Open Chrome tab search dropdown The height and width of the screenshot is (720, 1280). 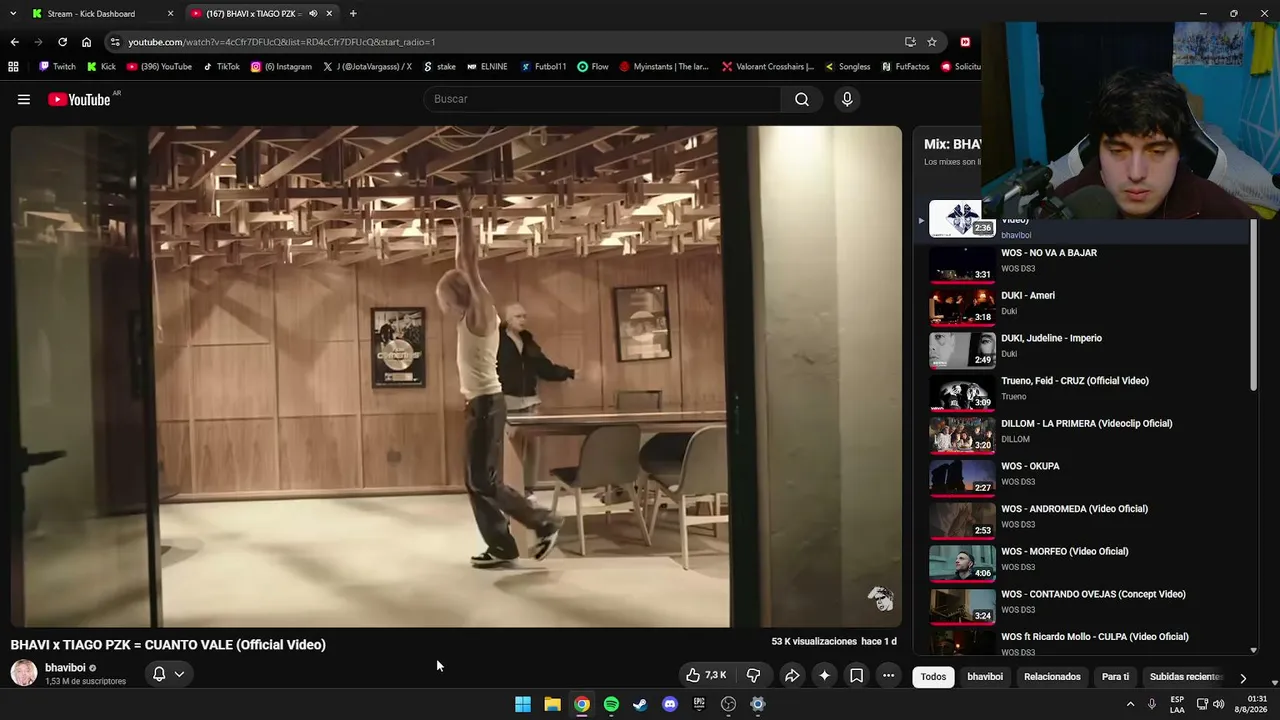click(x=13, y=14)
